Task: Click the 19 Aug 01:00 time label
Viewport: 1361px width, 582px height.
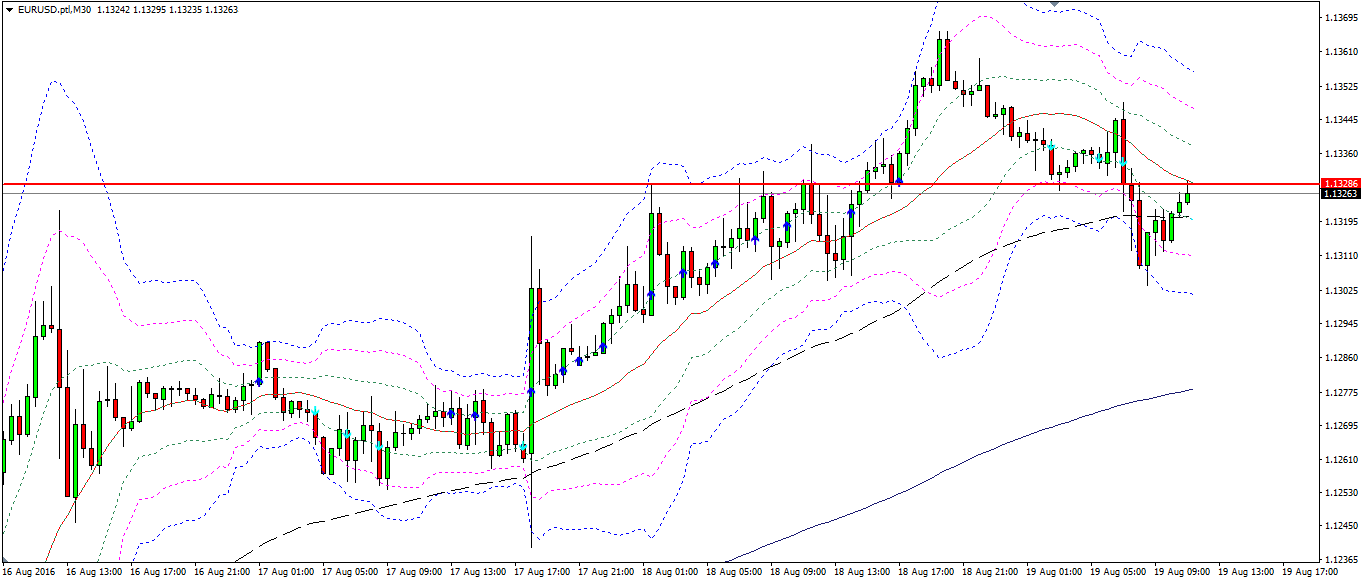Action: click(1054, 573)
